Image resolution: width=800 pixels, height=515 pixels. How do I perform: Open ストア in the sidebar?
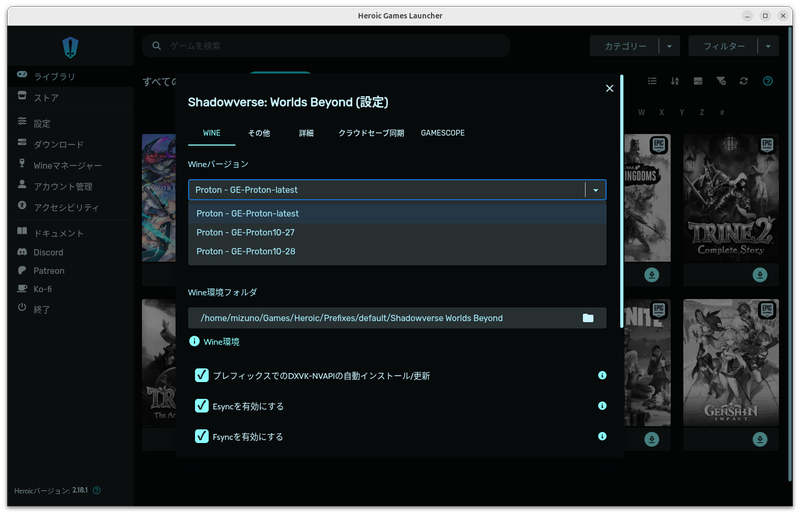pos(70,97)
